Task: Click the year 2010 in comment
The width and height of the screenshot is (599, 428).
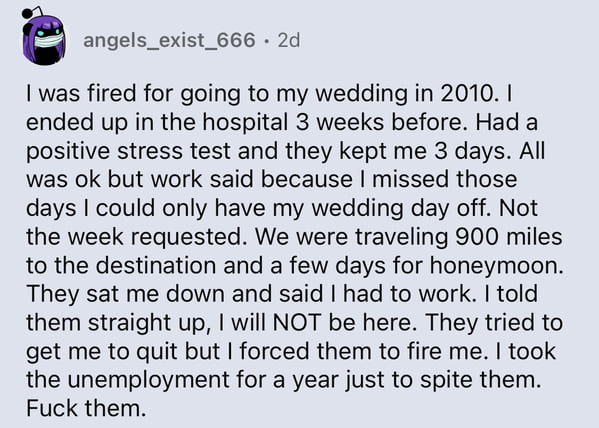Action: (469, 93)
